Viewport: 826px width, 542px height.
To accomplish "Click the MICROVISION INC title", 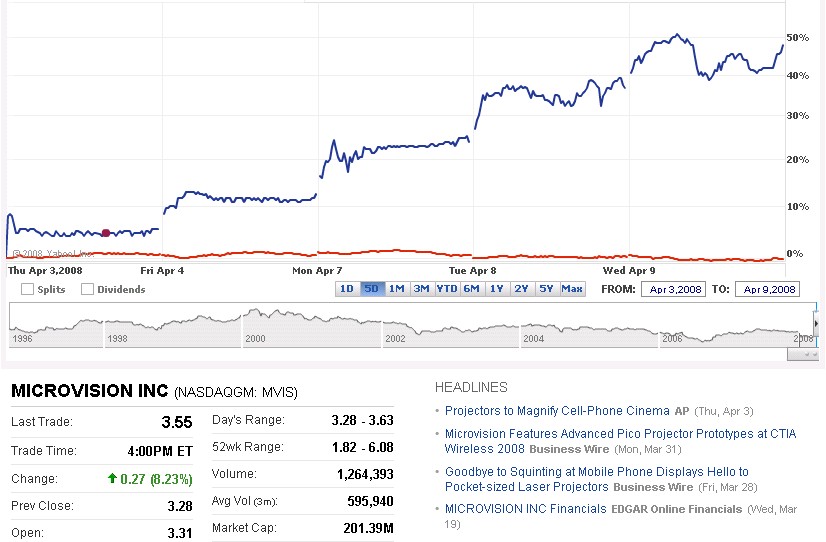I will tap(90, 391).
